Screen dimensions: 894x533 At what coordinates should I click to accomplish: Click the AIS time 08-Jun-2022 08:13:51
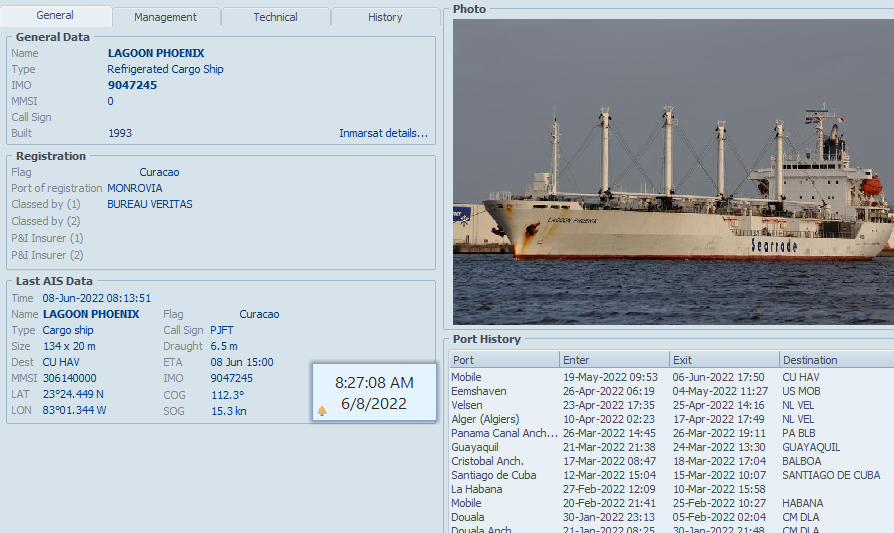click(96, 298)
